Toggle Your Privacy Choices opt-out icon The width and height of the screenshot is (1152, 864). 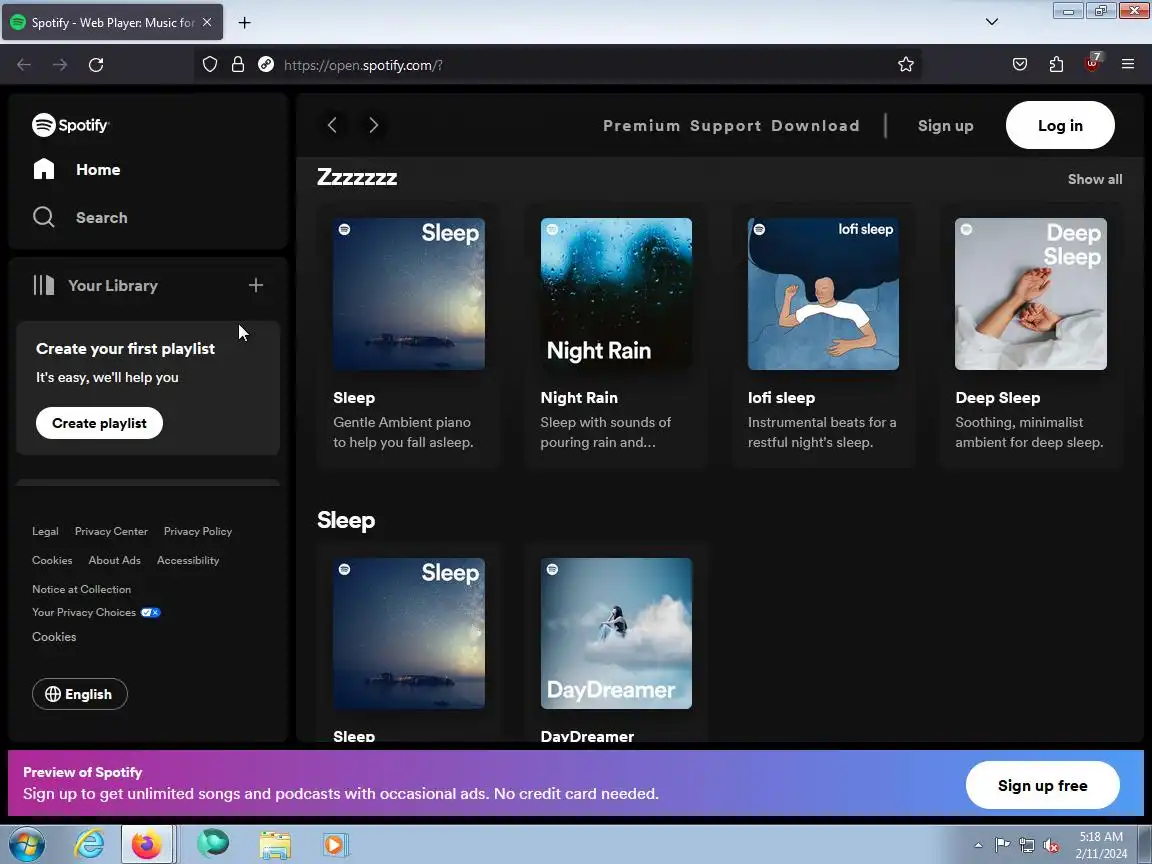coord(151,612)
